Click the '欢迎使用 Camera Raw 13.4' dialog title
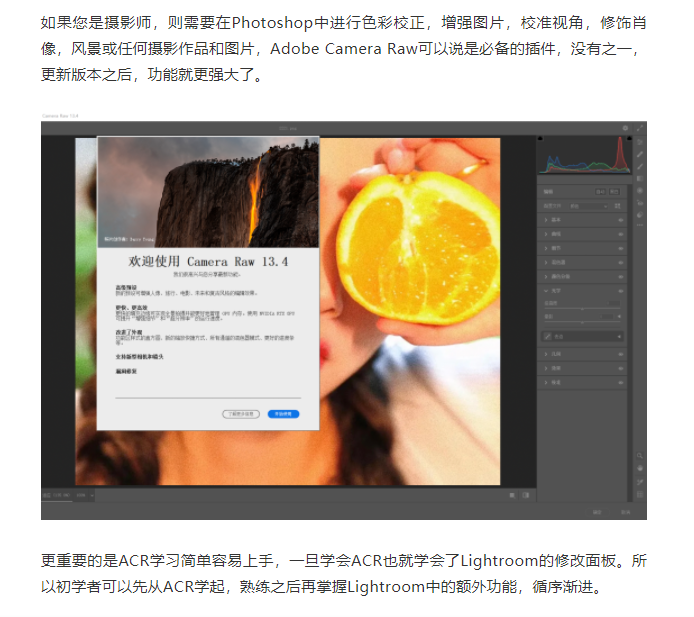The width and height of the screenshot is (694, 617). pos(208,262)
